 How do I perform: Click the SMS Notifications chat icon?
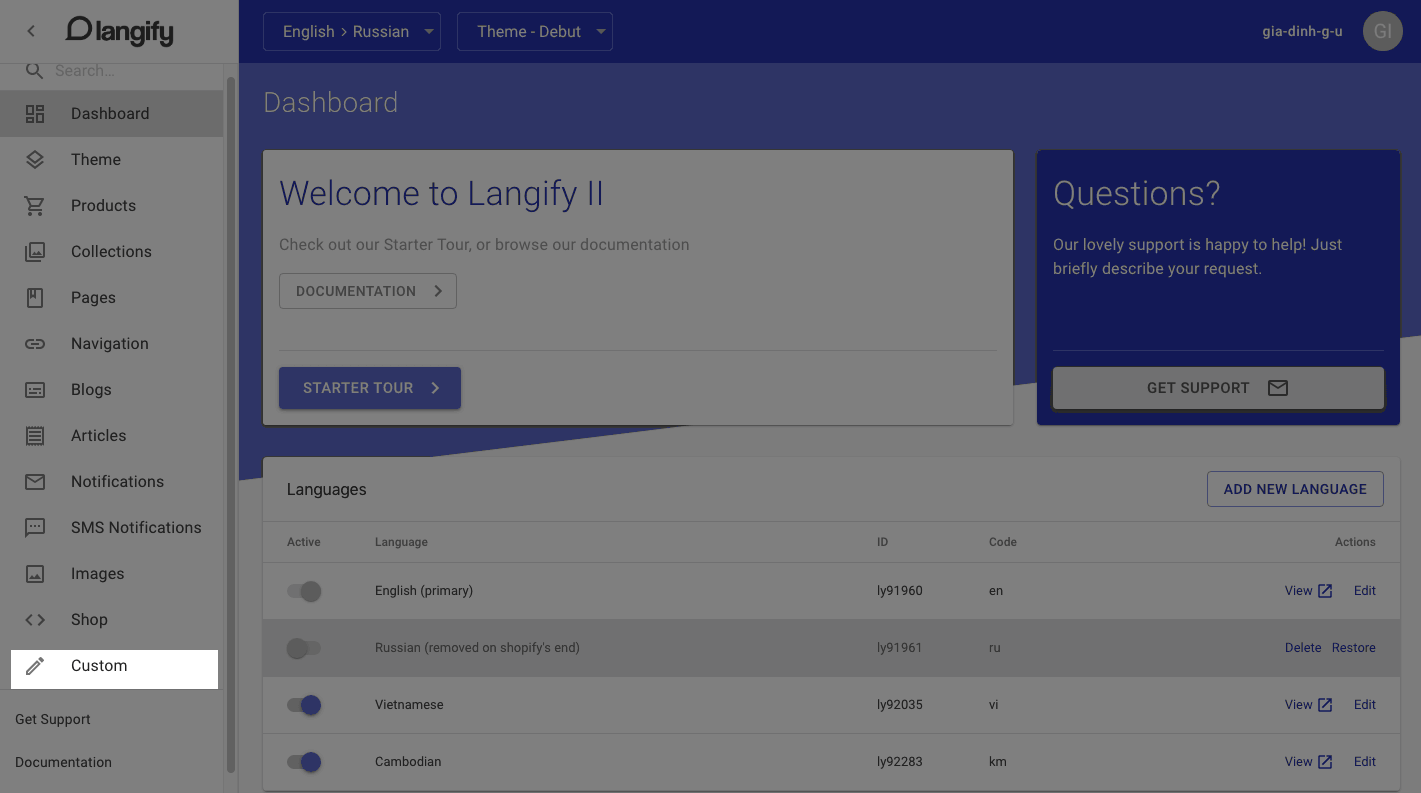pyautogui.click(x=35, y=528)
